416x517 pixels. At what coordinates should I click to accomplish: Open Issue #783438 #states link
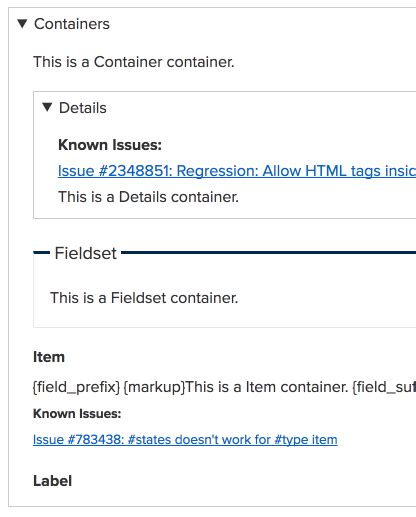pyautogui.click(x=185, y=440)
